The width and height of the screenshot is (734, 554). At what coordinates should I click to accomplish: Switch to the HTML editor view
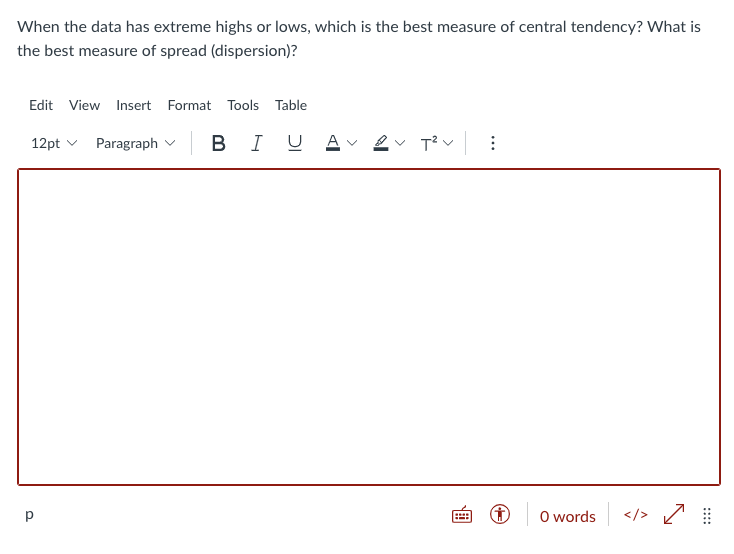point(636,515)
